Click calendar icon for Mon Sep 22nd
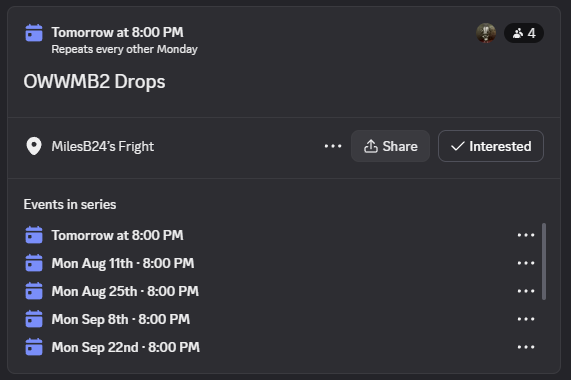571x380 pixels. [x=34, y=347]
